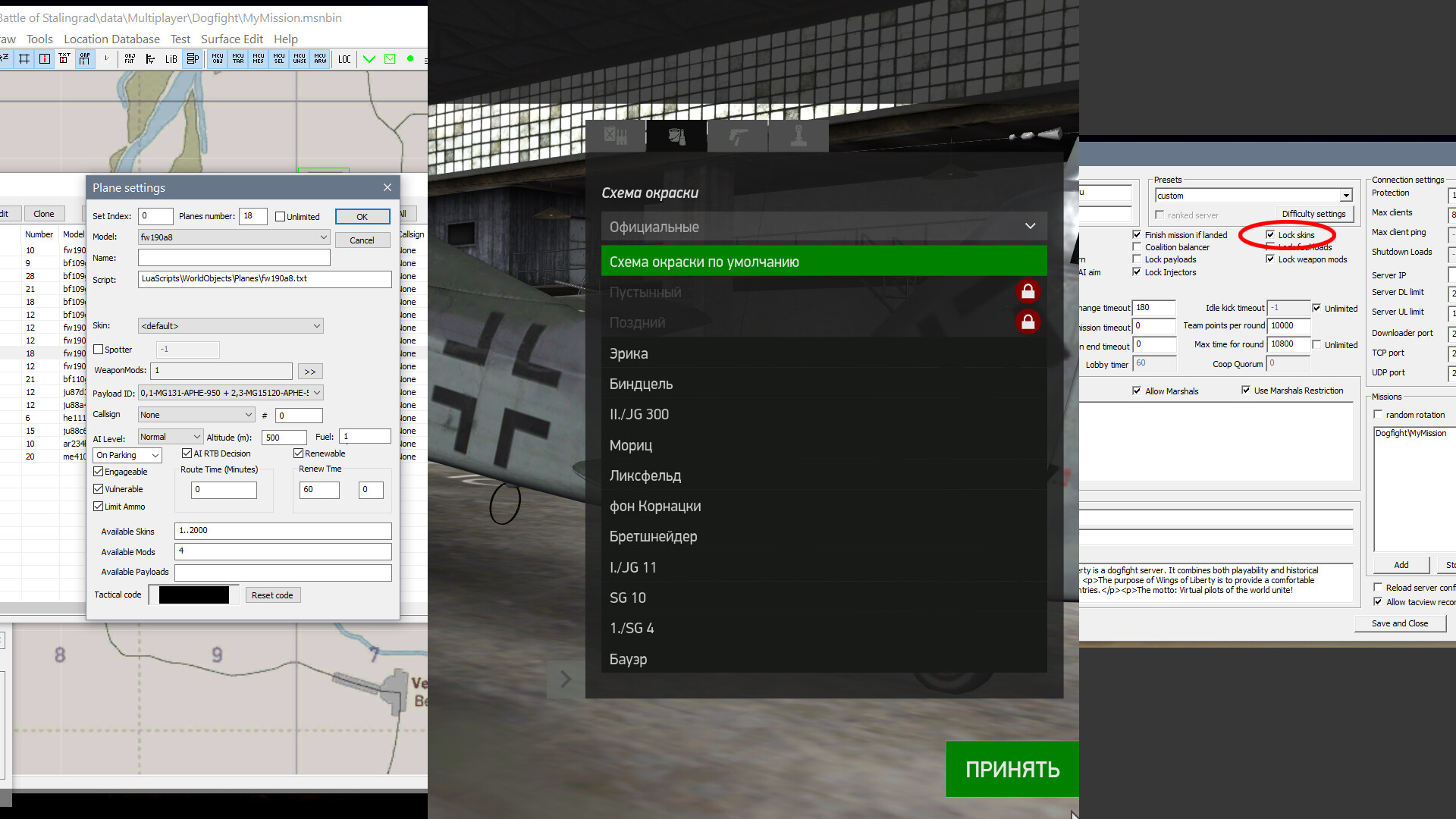Open the LiB library toolbar icon

(171, 59)
